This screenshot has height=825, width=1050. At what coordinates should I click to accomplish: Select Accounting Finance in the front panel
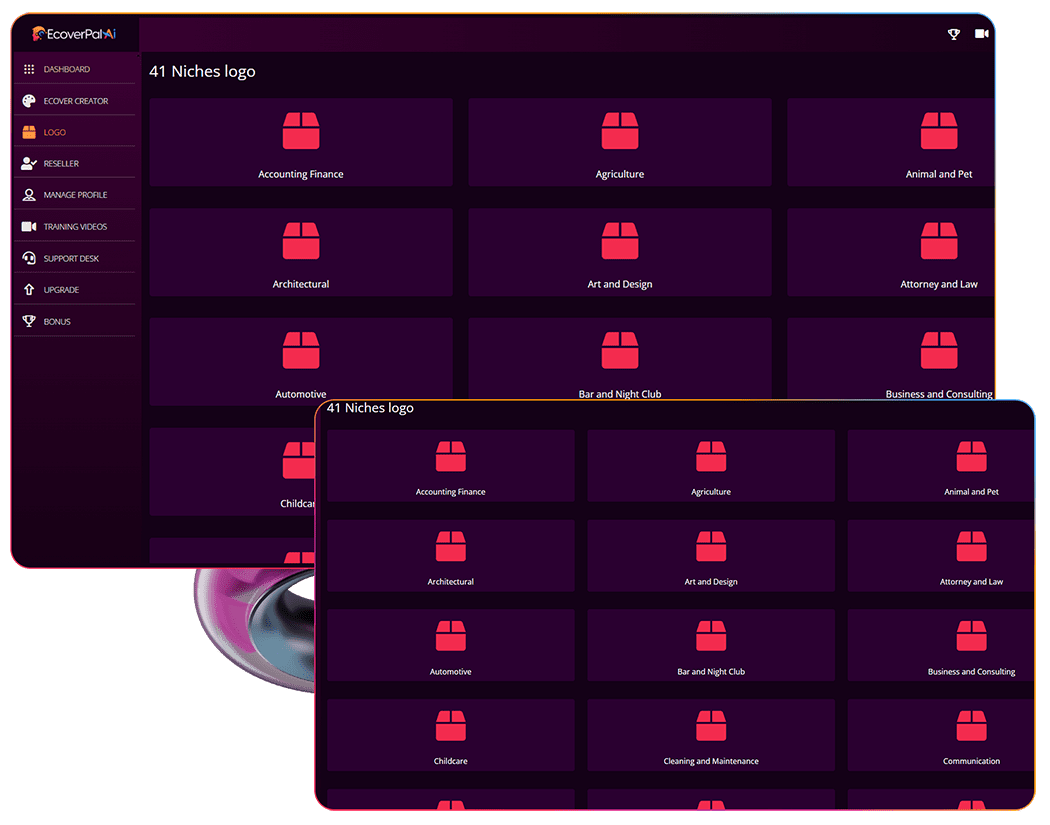[451, 465]
